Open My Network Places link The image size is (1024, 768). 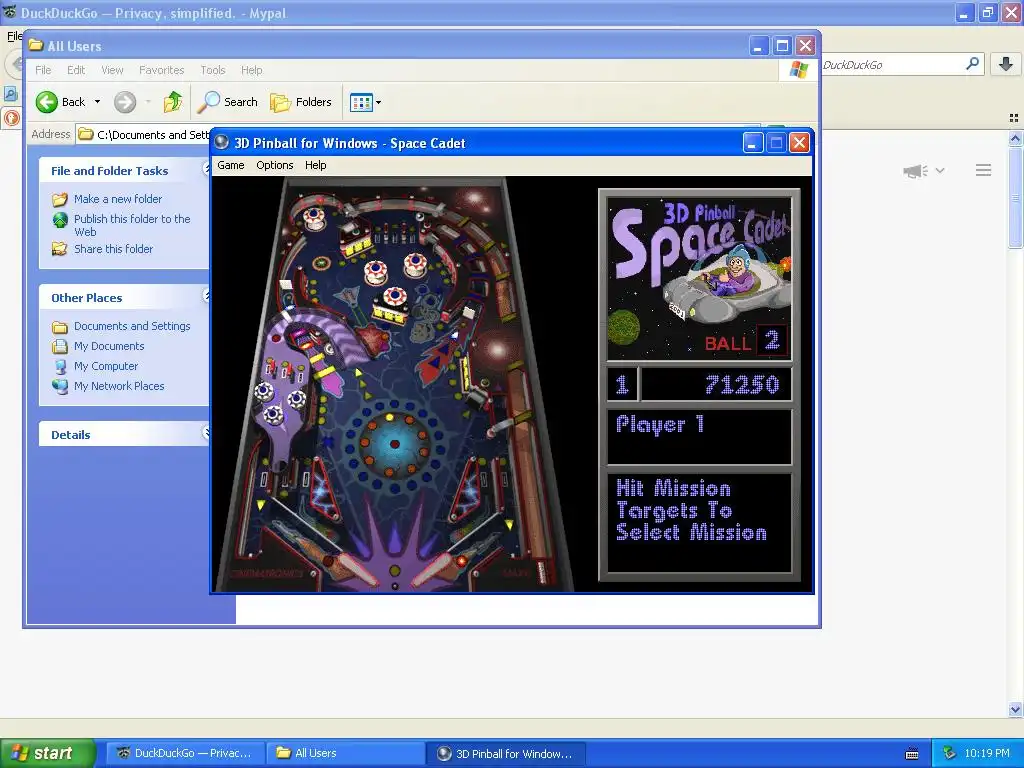(119, 386)
